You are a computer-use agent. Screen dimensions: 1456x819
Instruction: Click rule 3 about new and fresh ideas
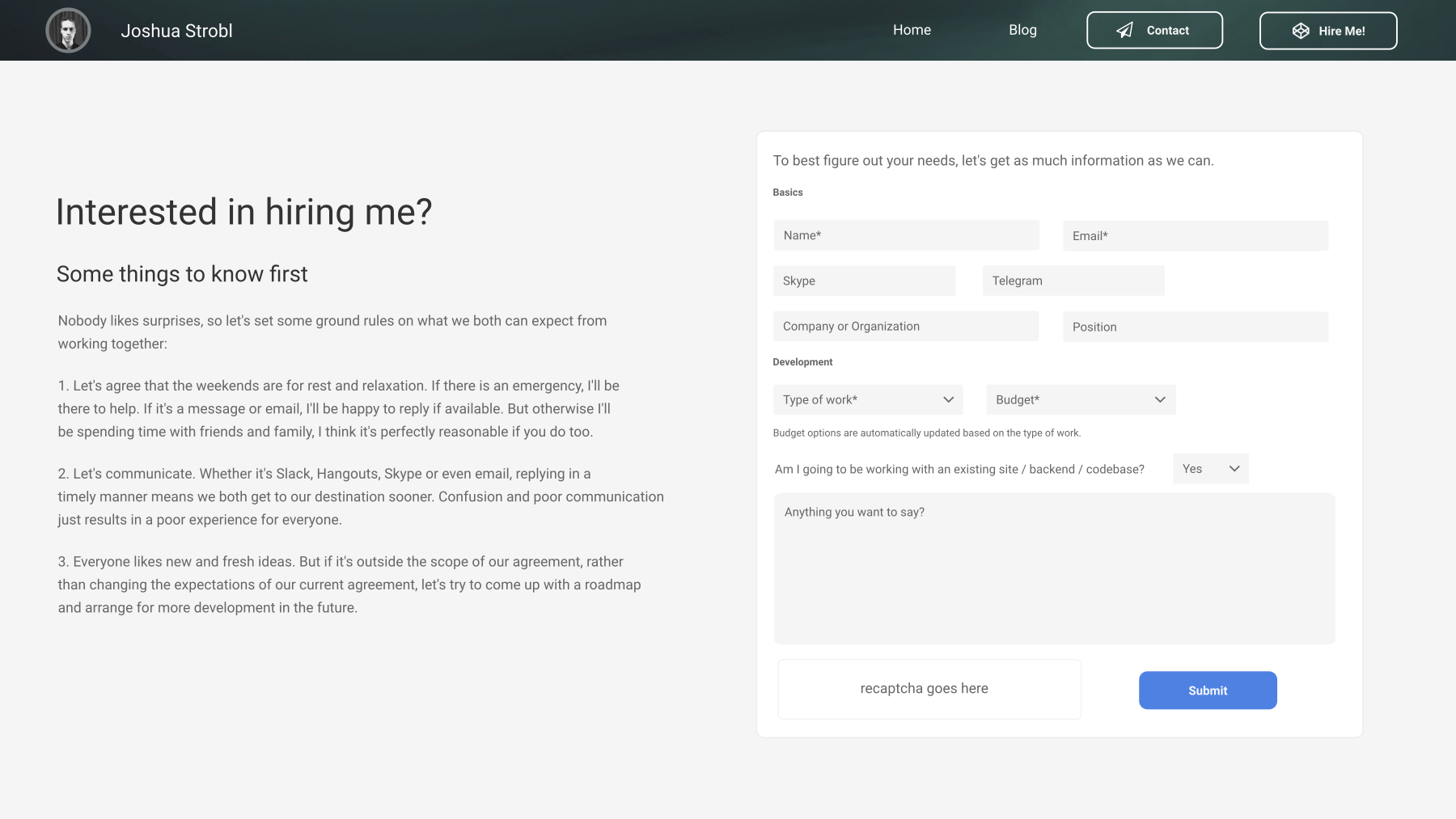(349, 585)
